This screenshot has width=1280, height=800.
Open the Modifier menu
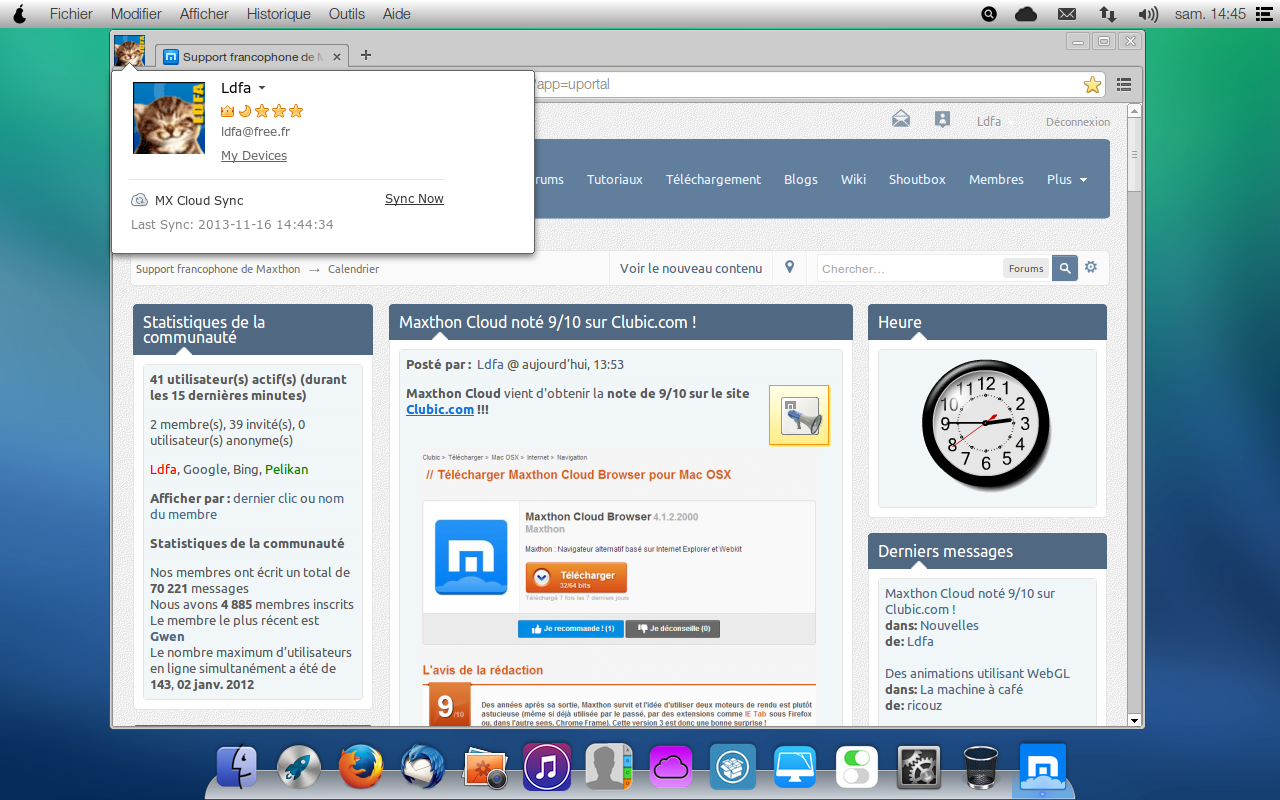click(x=136, y=14)
